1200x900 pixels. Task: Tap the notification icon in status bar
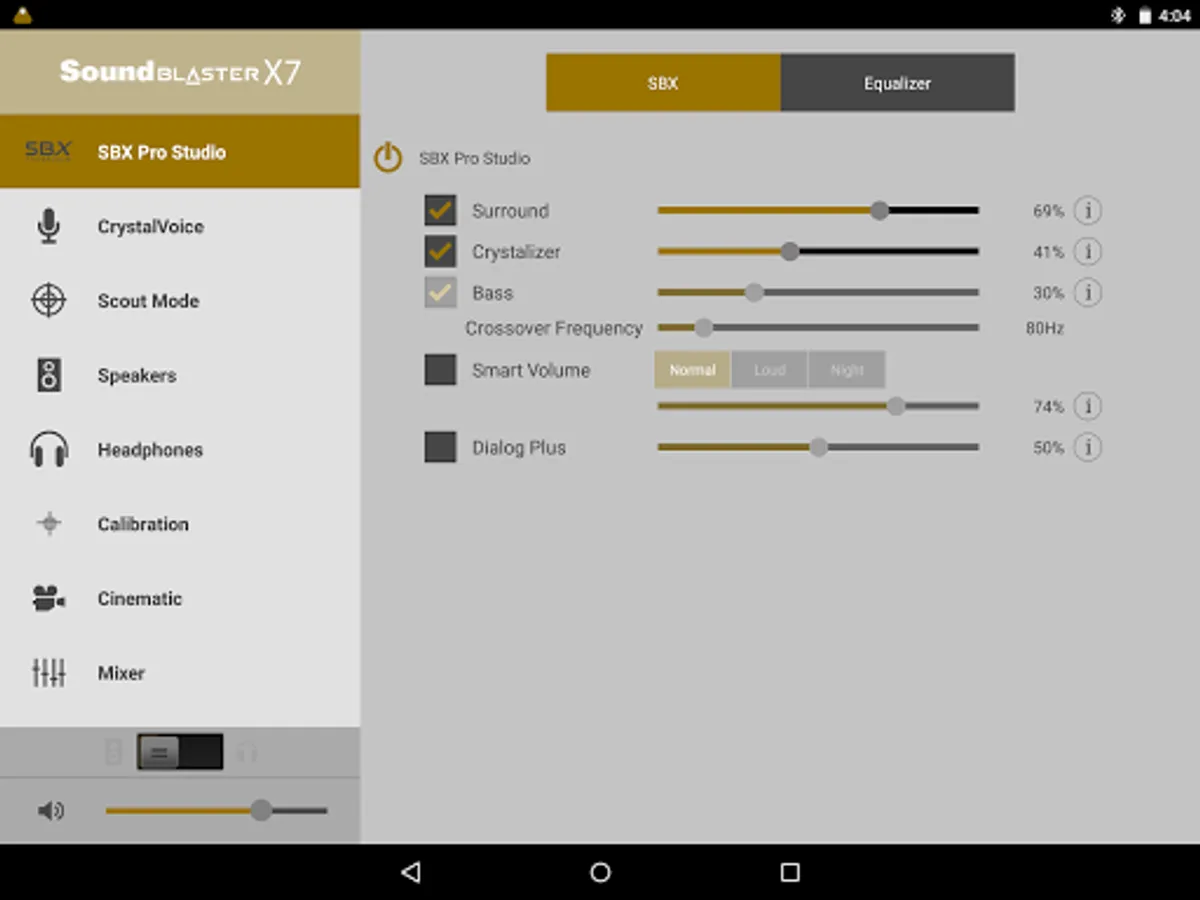point(22,15)
